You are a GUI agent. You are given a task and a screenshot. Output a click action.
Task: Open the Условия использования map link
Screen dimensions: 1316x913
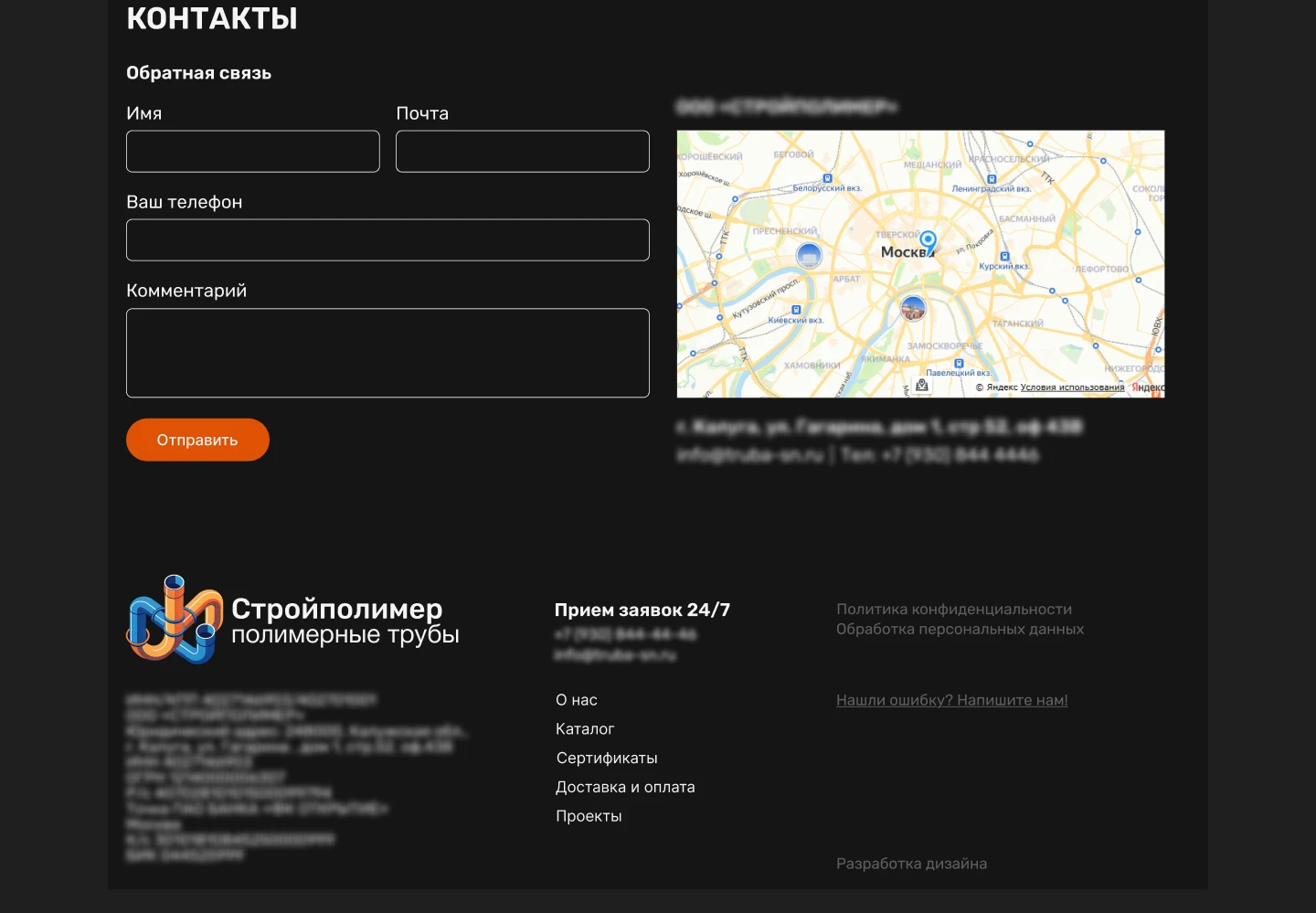(x=1072, y=387)
